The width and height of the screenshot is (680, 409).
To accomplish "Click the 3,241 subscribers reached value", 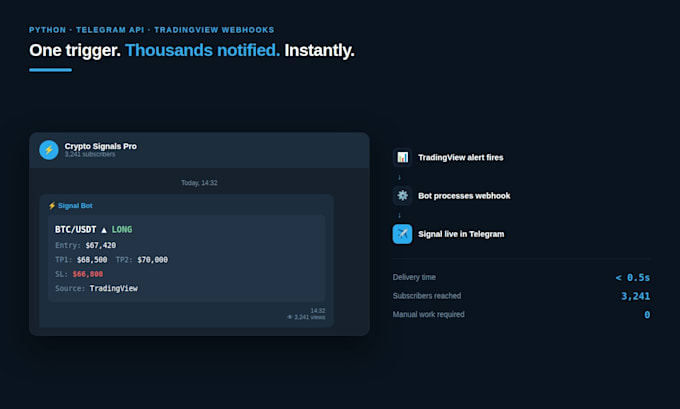I will (x=636, y=296).
